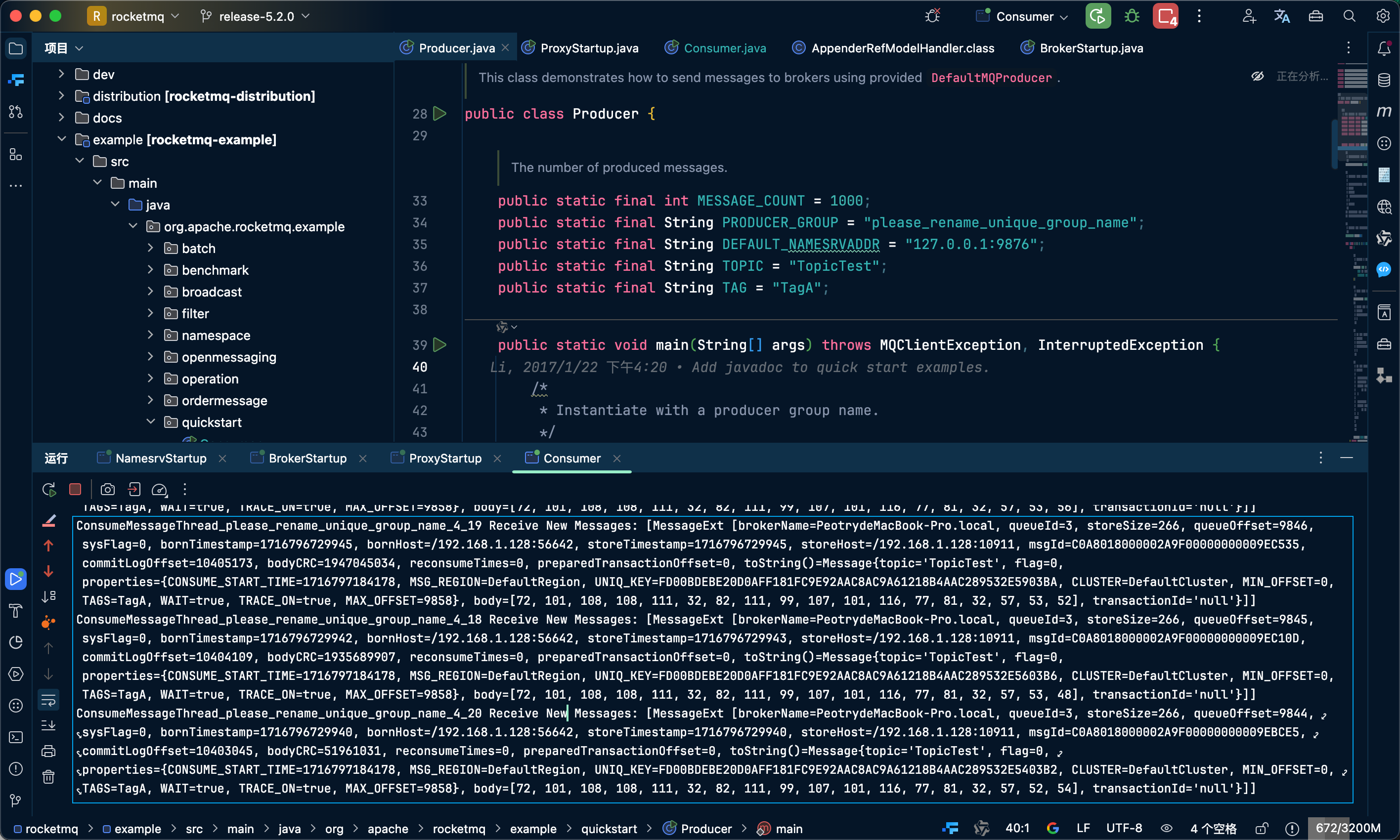The width and height of the screenshot is (1400, 840).
Task: Close the Producer.java editor tab
Action: [x=506, y=48]
